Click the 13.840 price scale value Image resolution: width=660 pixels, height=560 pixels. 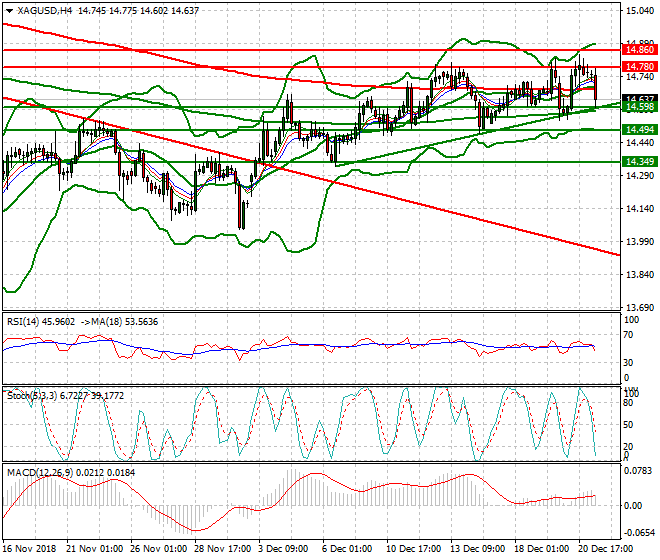[x=640, y=275]
